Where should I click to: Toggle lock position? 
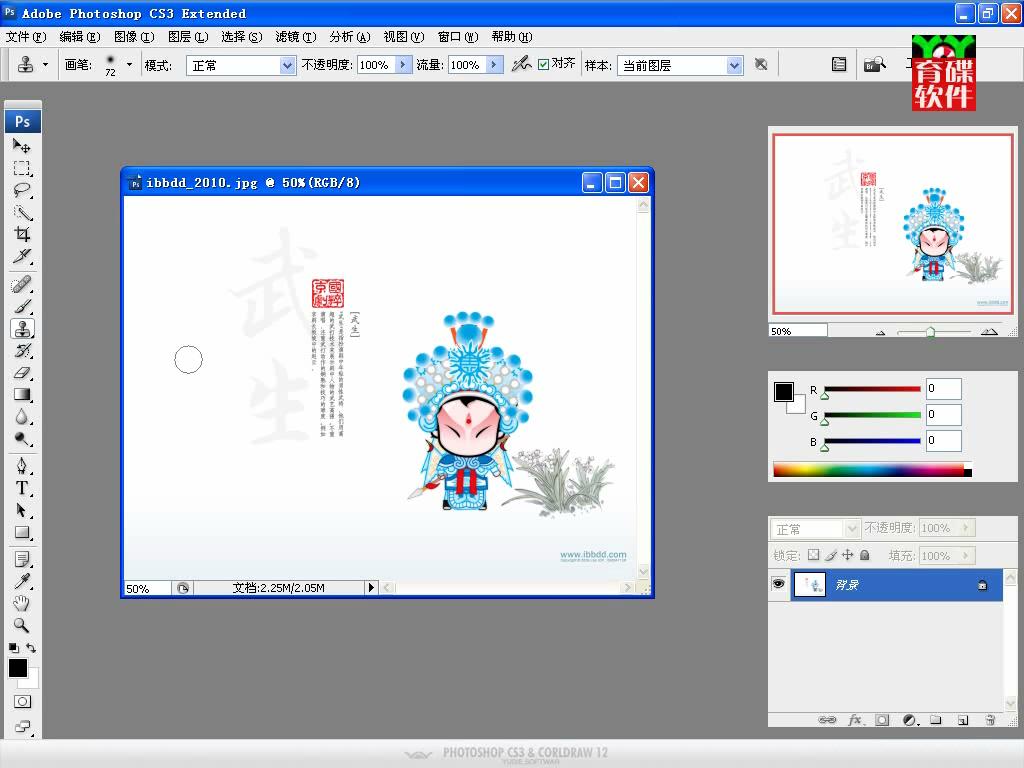point(848,555)
